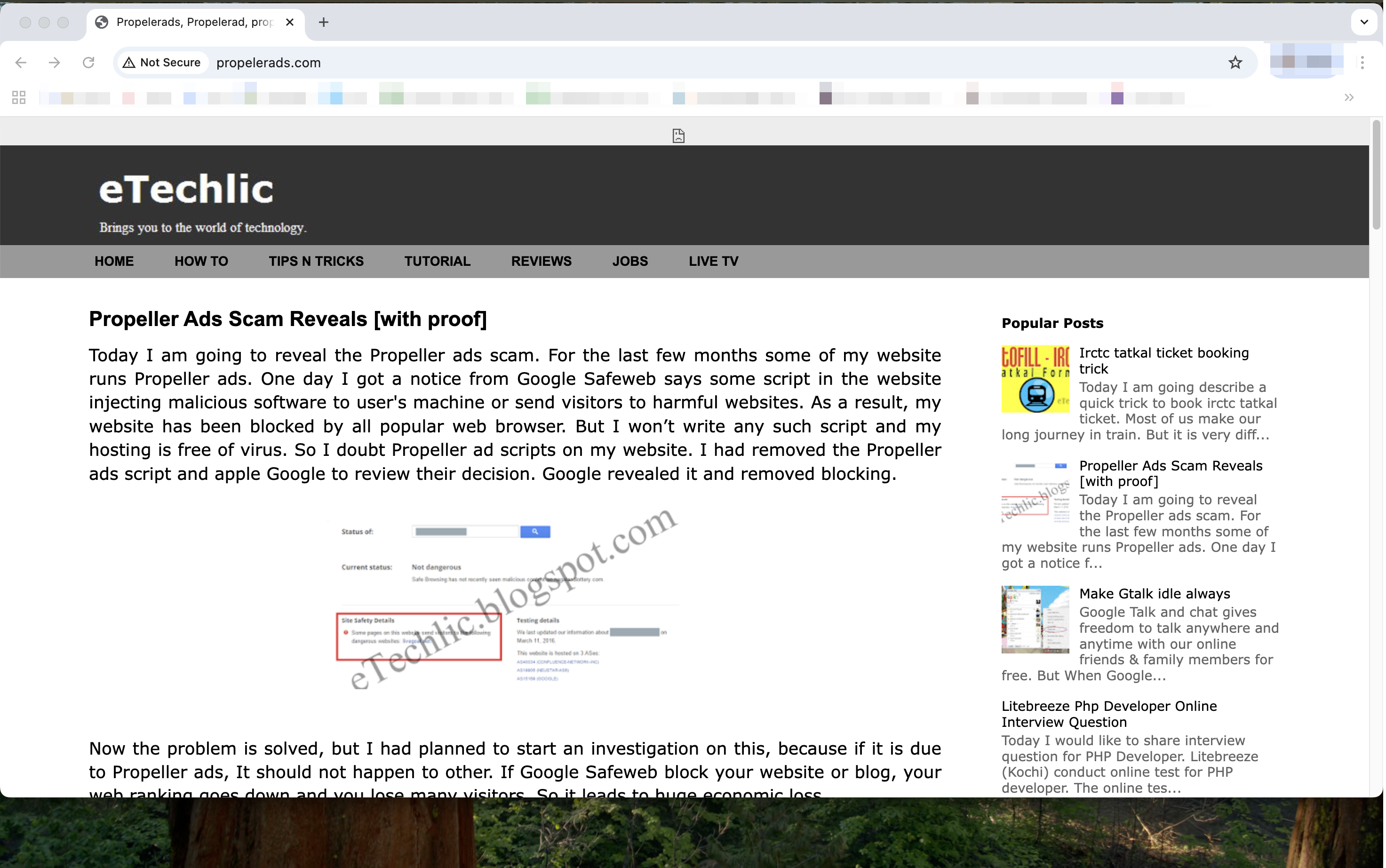Click the Propeller Ads Scam article title
This screenshot has width=1386, height=868.
point(287,319)
